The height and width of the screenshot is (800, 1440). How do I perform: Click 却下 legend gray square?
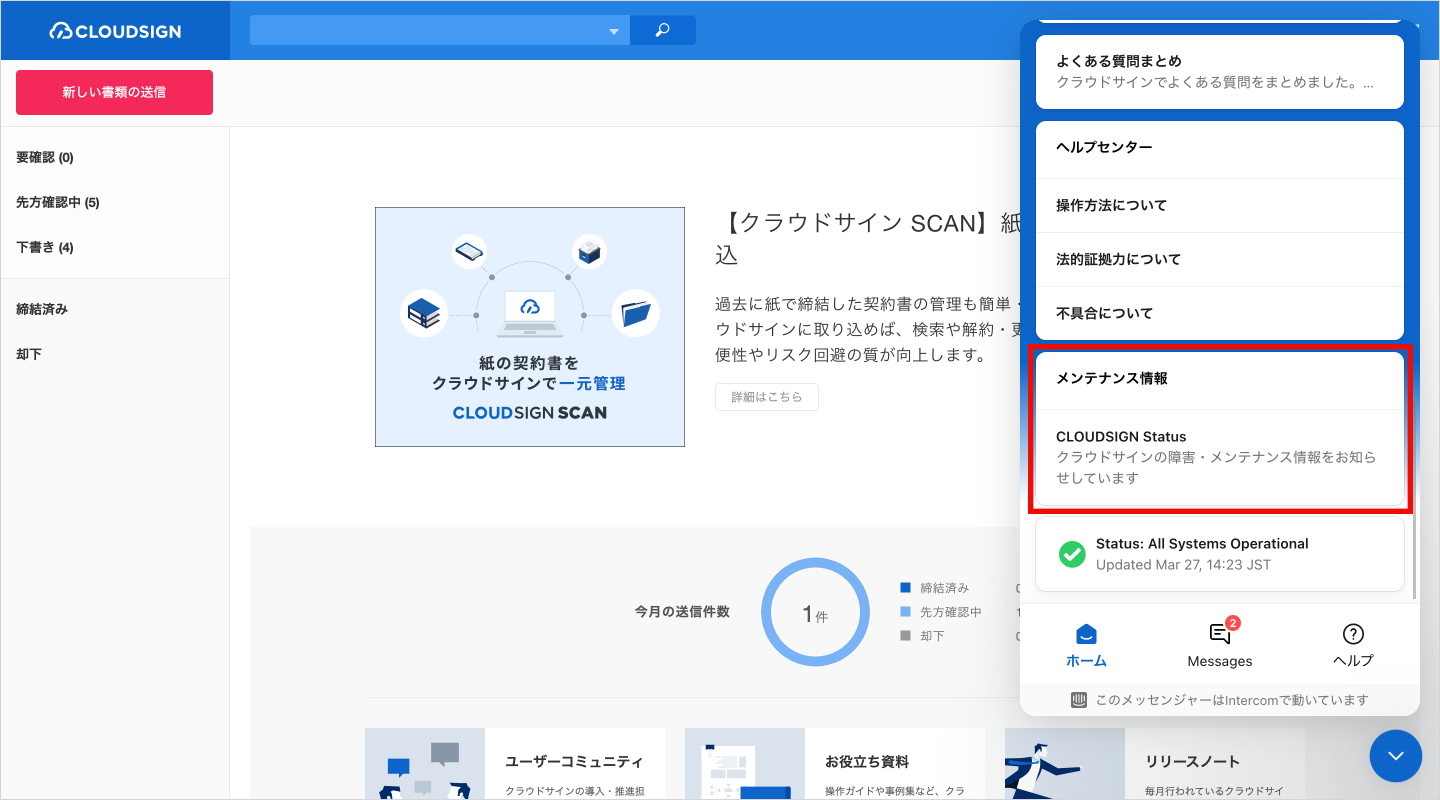tap(905, 636)
